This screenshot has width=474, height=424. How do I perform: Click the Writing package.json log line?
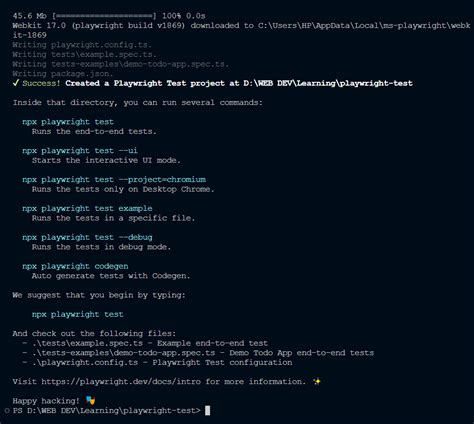tap(63, 74)
